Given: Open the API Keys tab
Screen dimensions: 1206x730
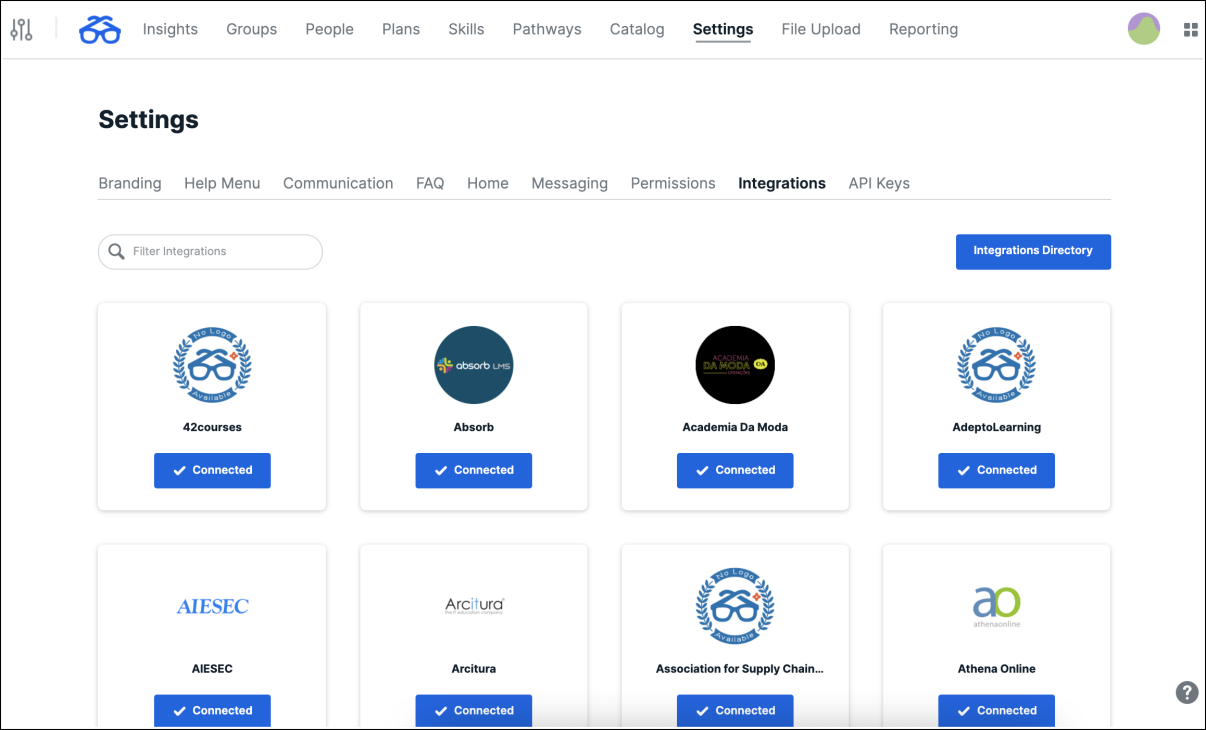Looking at the screenshot, I should (x=878, y=183).
